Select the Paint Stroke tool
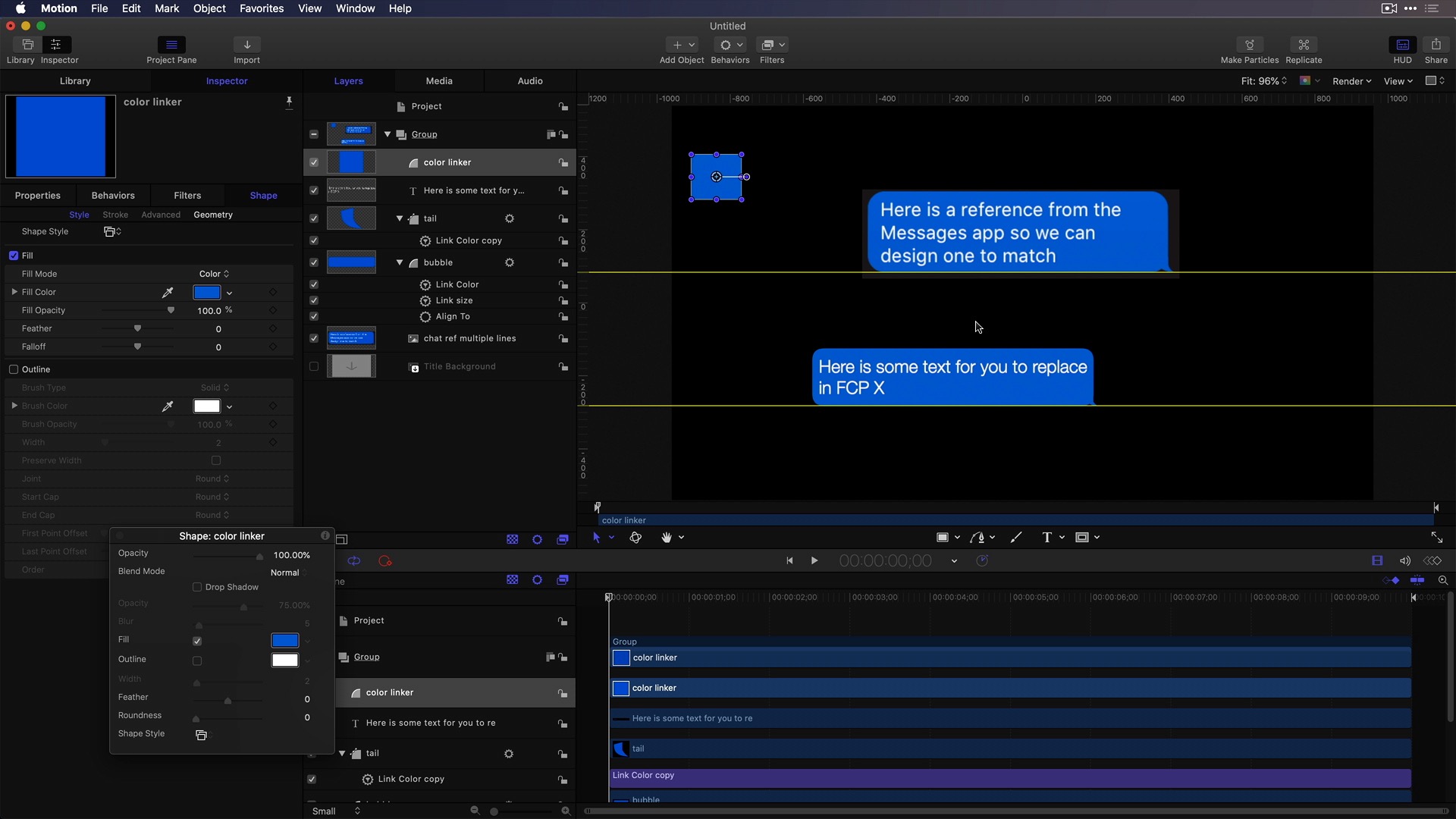Screen dimensions: 1456x819 click(x=1016, y=538)
